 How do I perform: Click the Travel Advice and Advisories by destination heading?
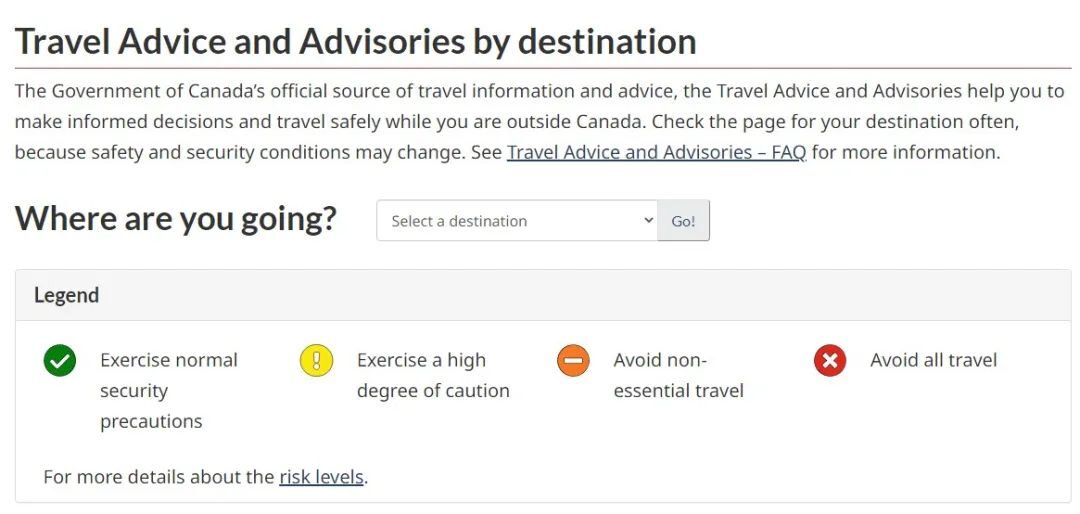pyautogui.click(x=356, y=42)
